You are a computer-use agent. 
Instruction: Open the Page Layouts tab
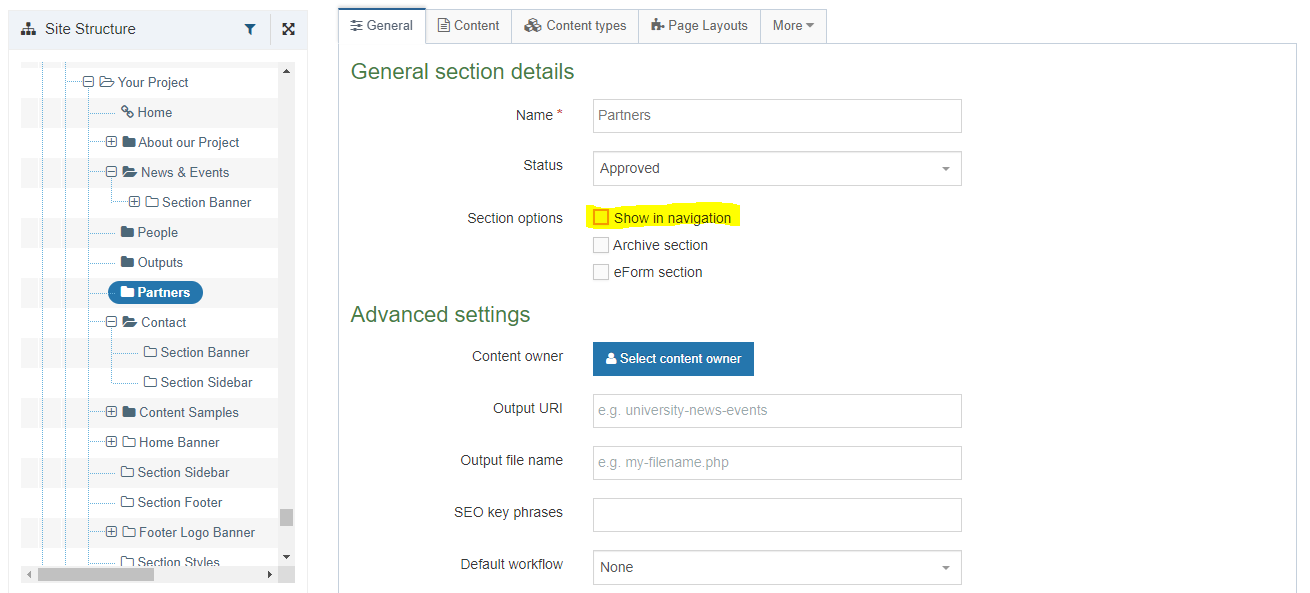tap(699, 26)
